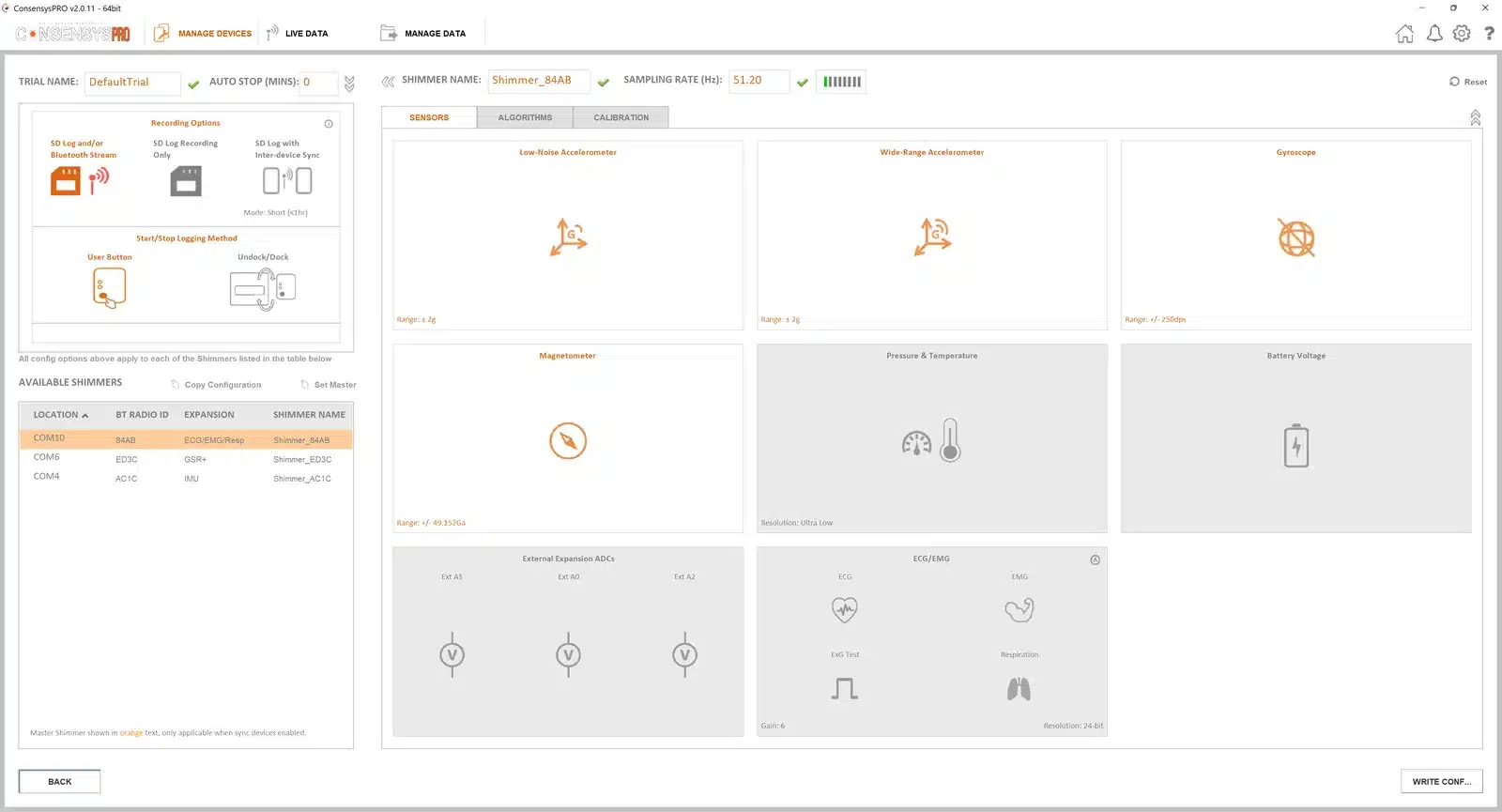The width and height of the screenshot is (1502, 812).
Task: Open the notifications bell icon
Action: [1434, 34]
